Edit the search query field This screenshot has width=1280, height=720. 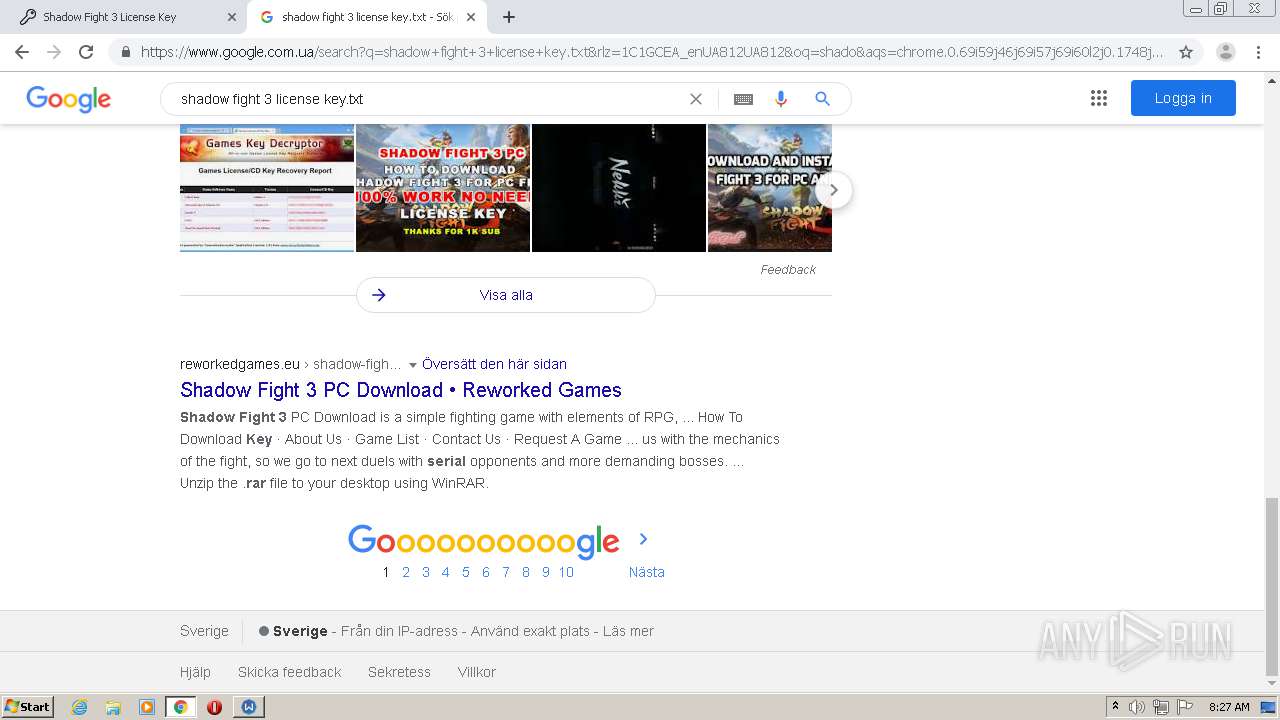428,99
